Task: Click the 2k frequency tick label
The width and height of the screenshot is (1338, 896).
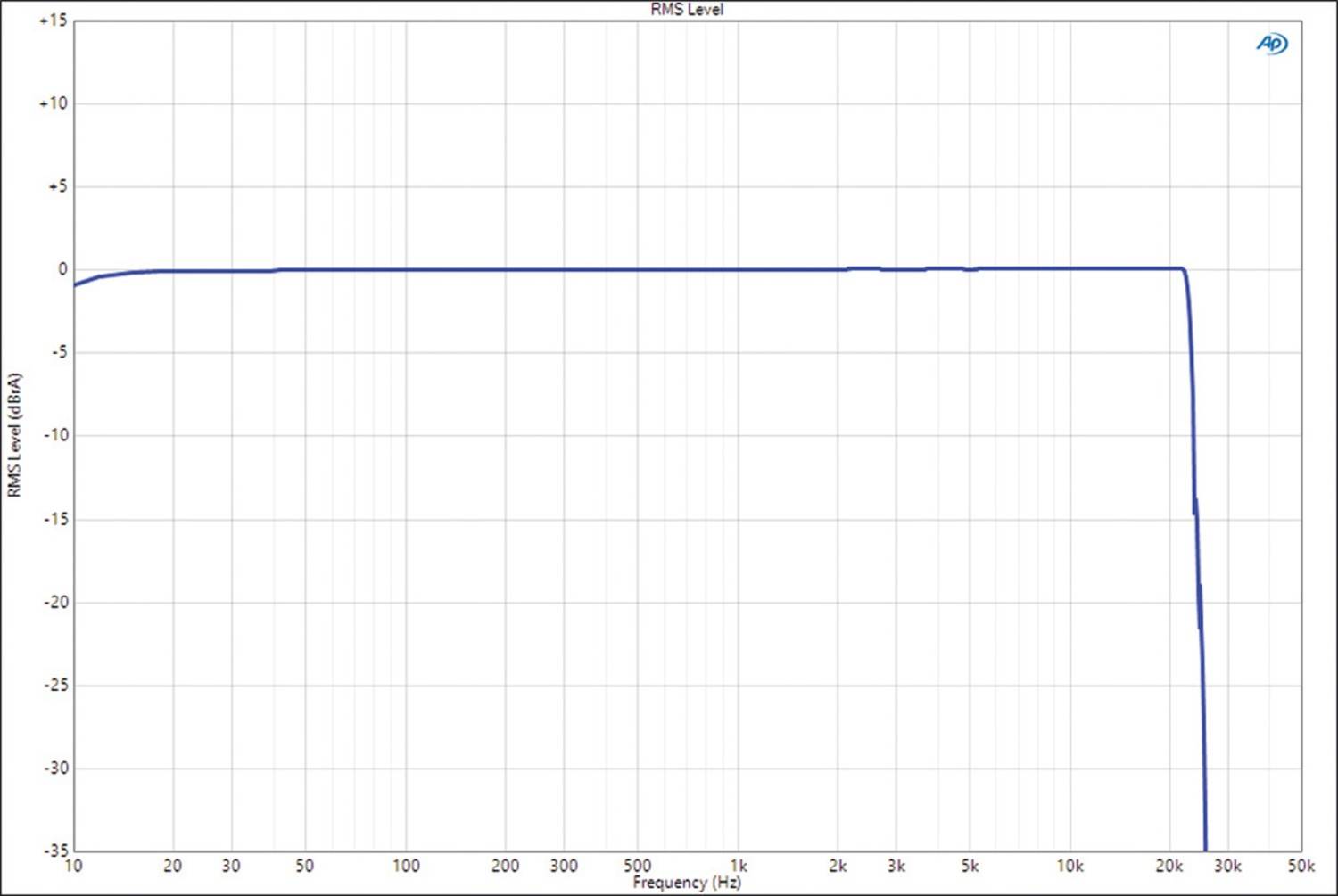Action: (838, 866)
